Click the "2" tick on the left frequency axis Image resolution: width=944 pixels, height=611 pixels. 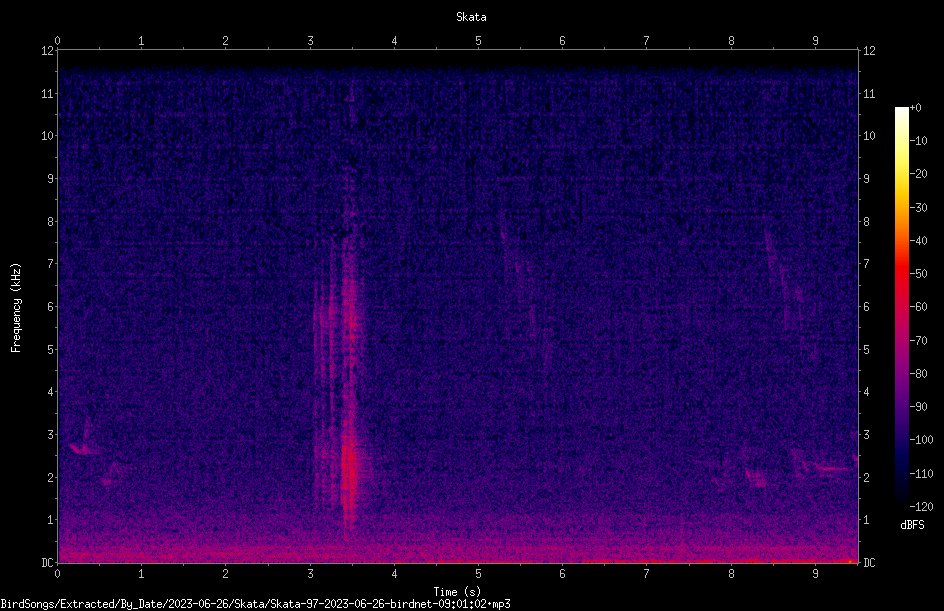tap(50, 477)
